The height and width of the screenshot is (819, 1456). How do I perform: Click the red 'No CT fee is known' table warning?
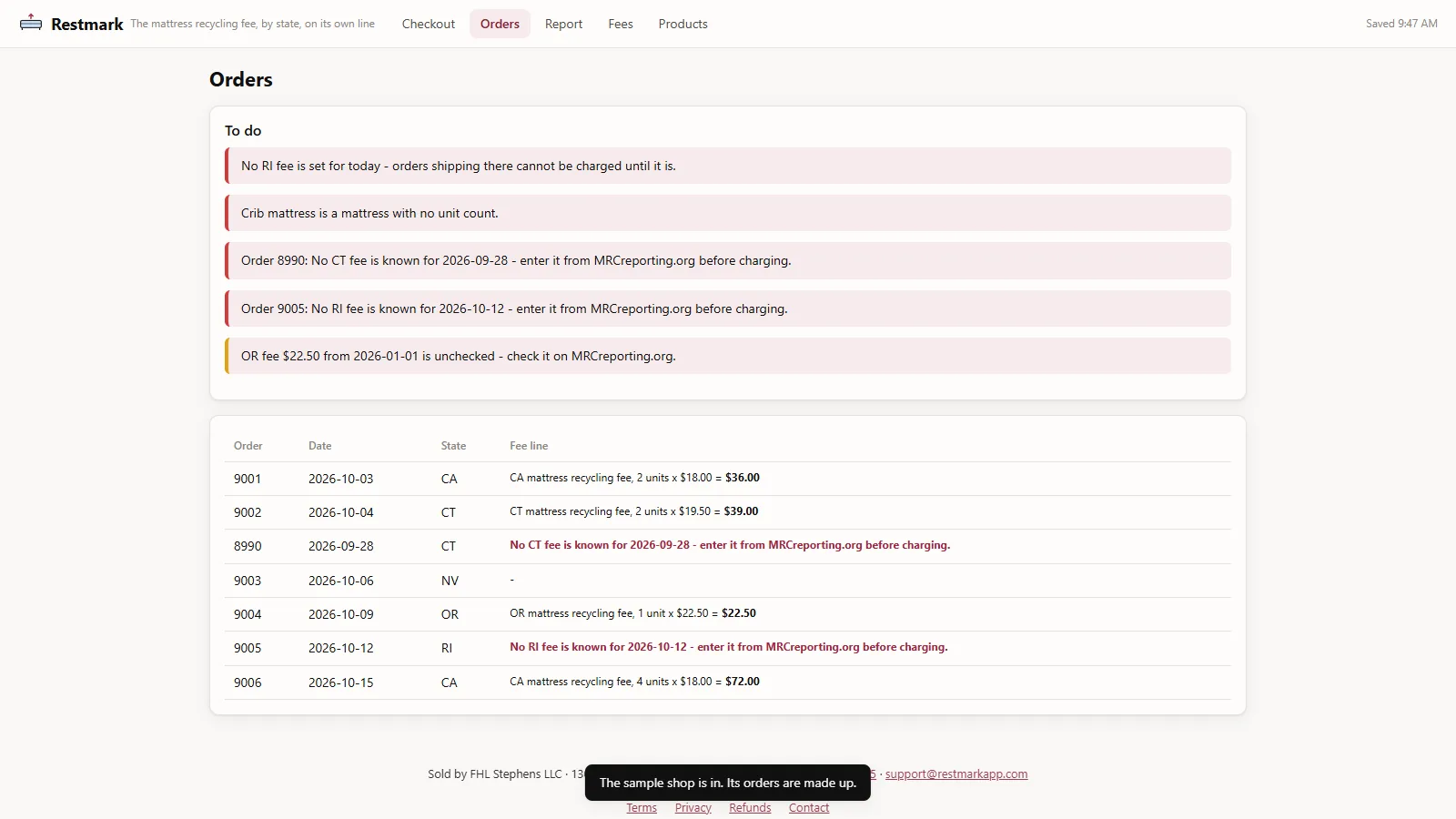[x=730, y=545]
